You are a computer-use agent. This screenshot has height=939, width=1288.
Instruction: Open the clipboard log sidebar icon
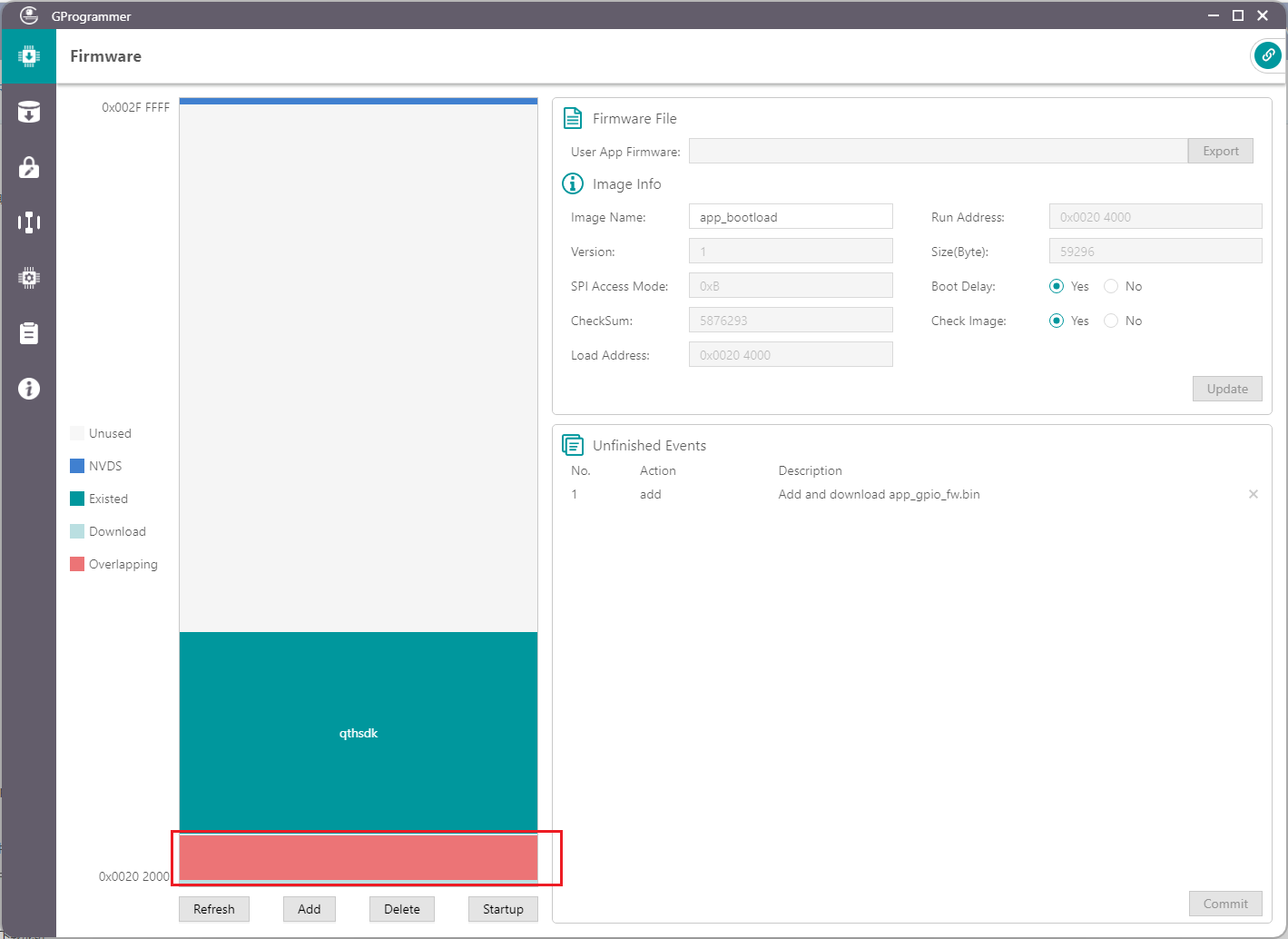coord(29,333)
